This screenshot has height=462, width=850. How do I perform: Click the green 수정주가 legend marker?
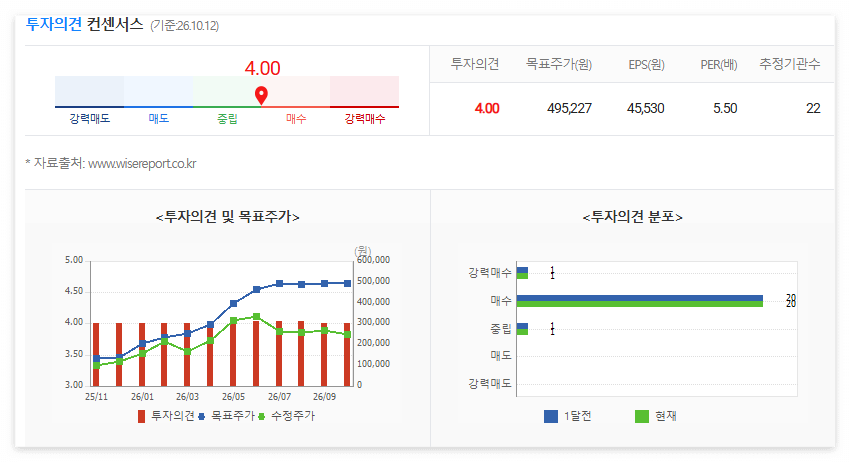pyautogui.click(x=261, y=416)
